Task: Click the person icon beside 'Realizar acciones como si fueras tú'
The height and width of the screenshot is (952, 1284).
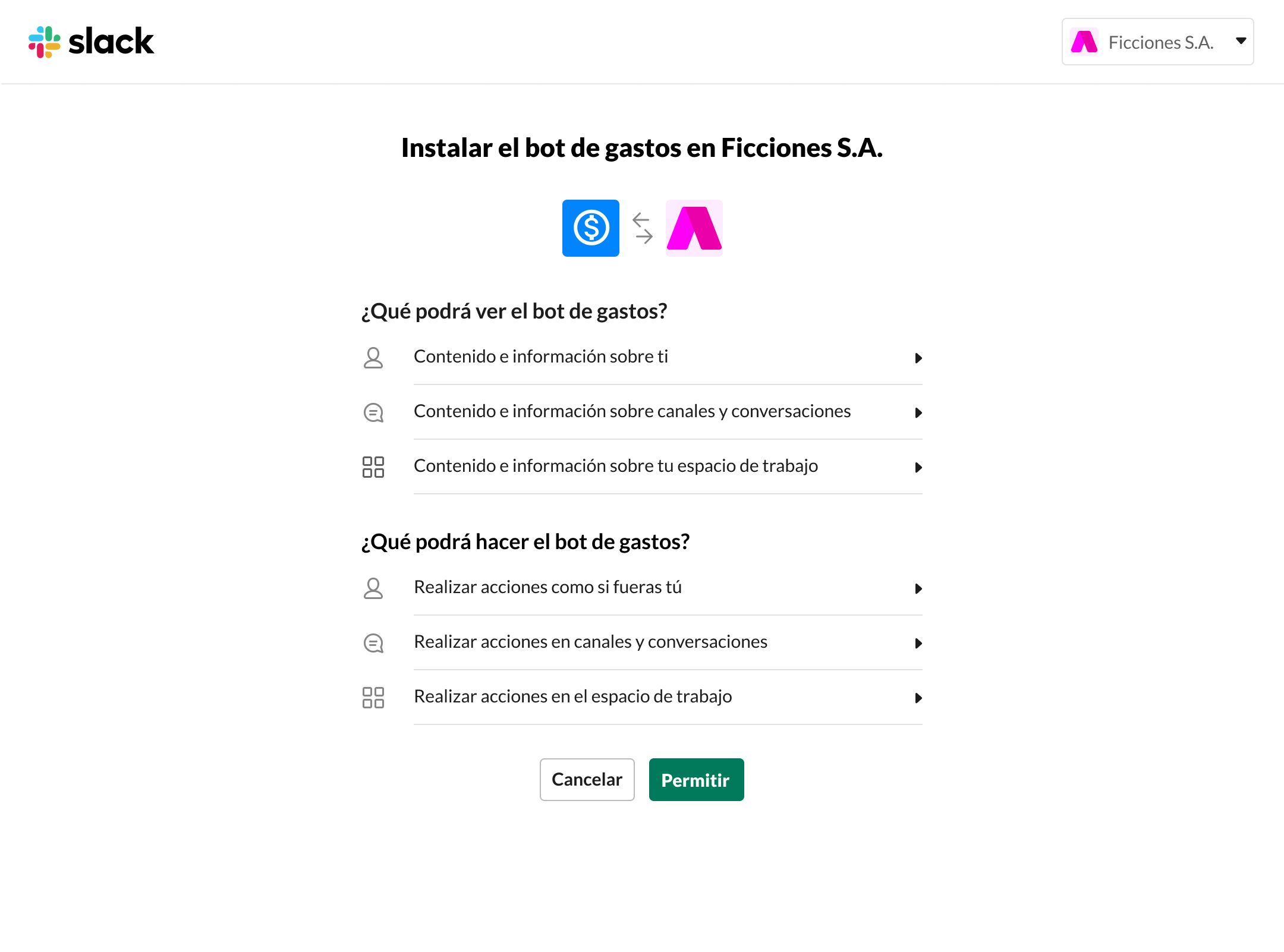Action: coord(373,588)
